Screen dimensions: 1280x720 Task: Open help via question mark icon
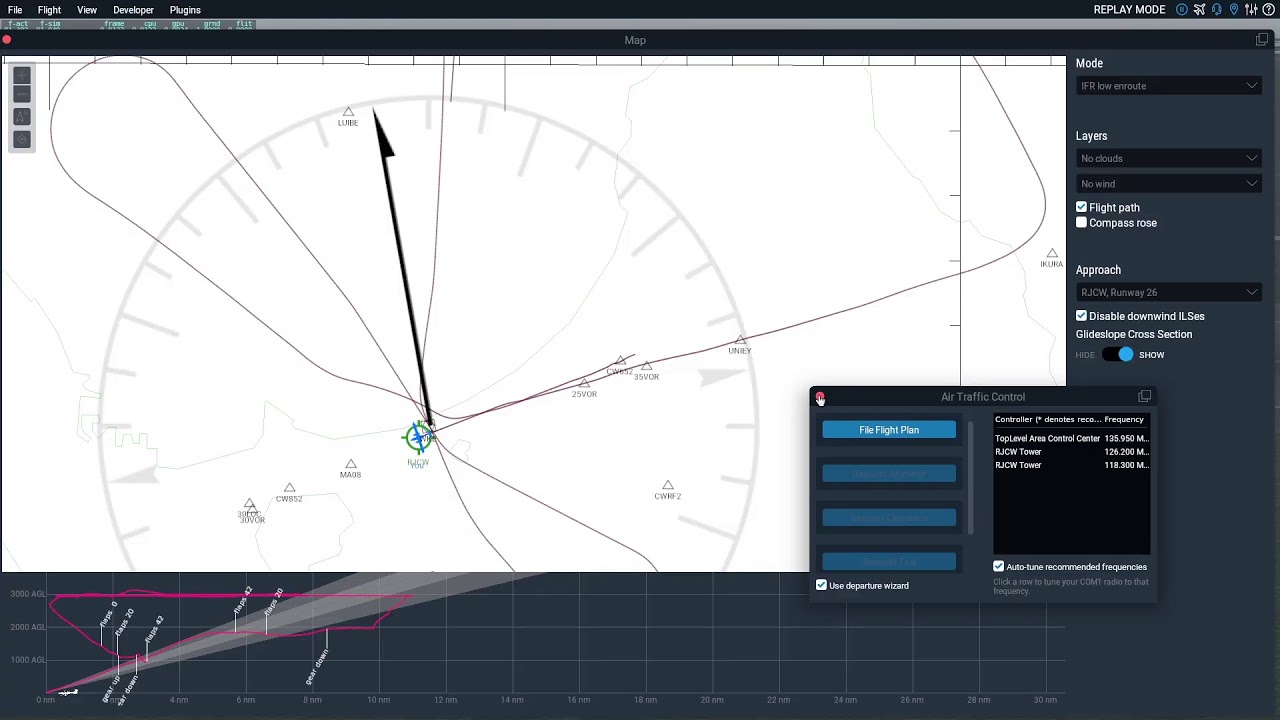click(x=1268, y=9)
